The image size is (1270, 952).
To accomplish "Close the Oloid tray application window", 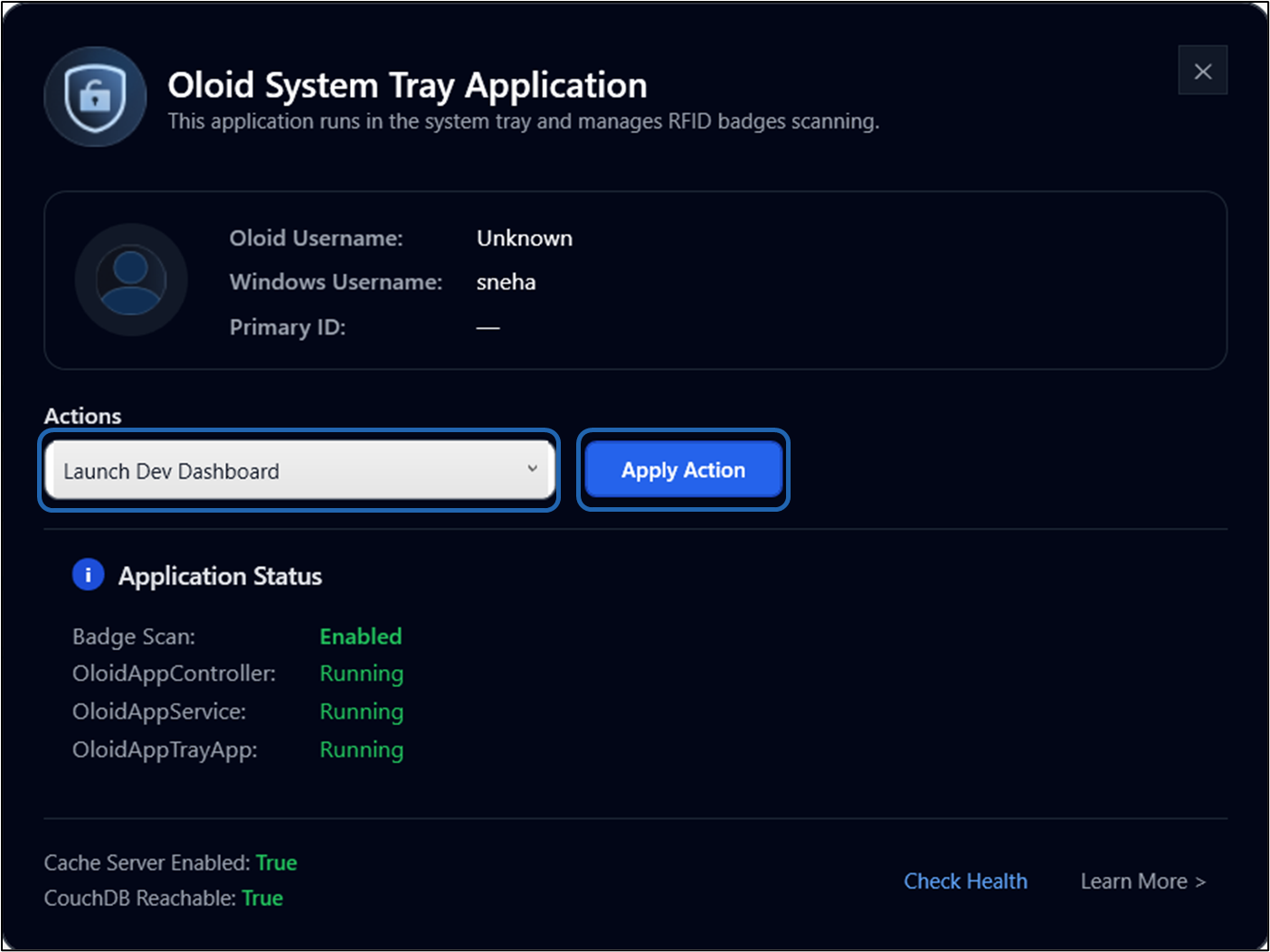I will pos(1202,71).
